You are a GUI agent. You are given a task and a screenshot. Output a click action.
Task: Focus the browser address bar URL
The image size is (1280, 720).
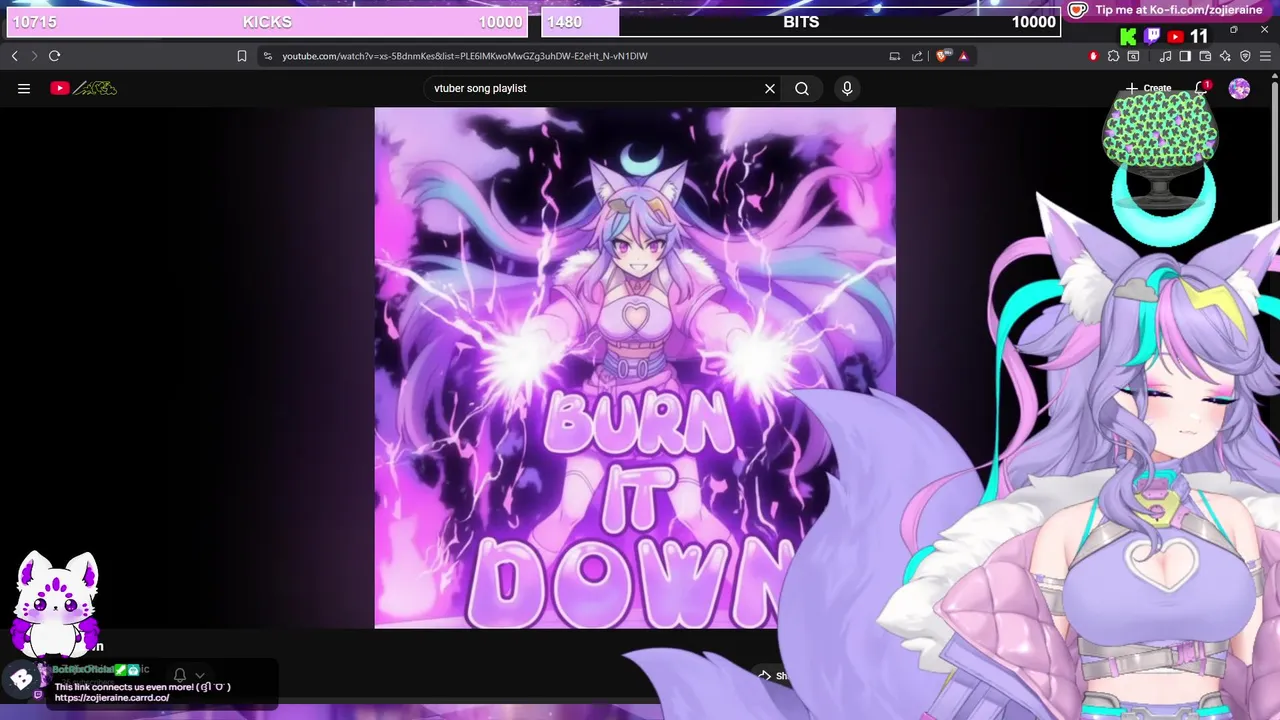465,56
